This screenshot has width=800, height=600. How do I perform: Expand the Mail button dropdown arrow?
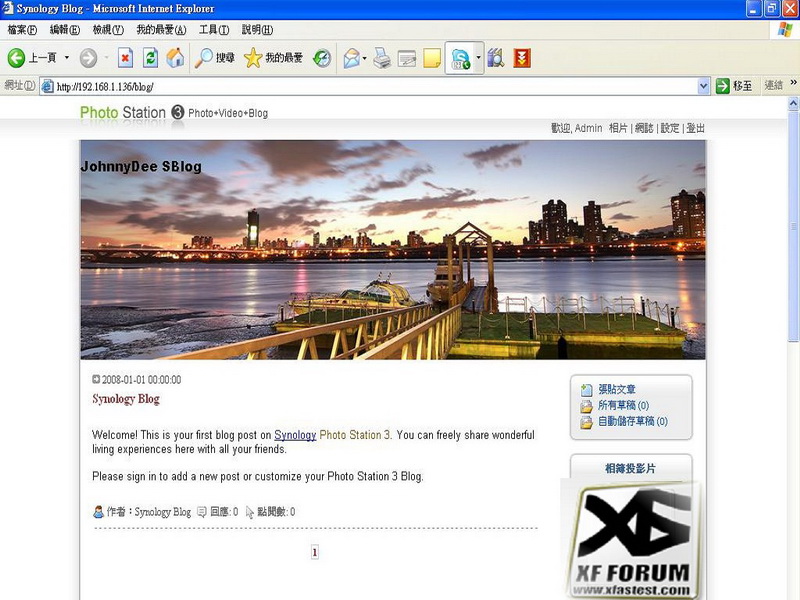coord(364,58)
